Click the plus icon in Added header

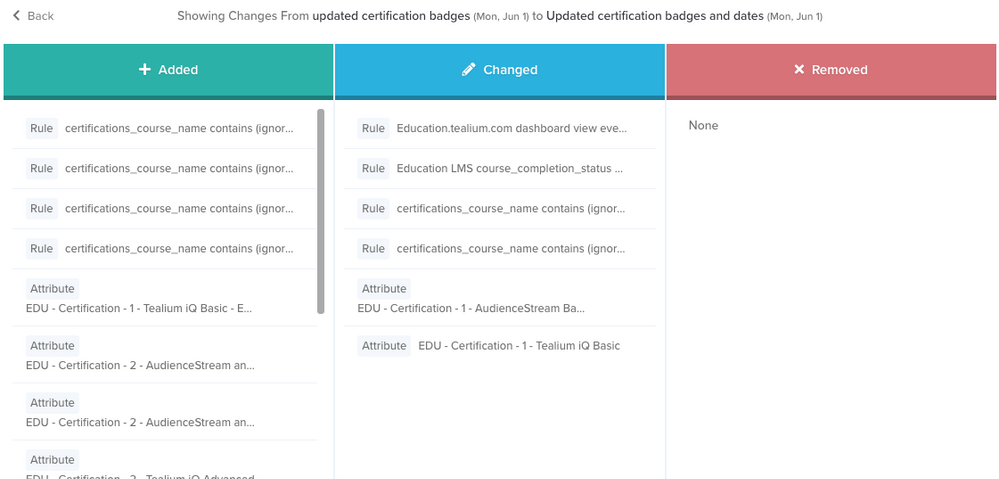click(x=144, y=70)
